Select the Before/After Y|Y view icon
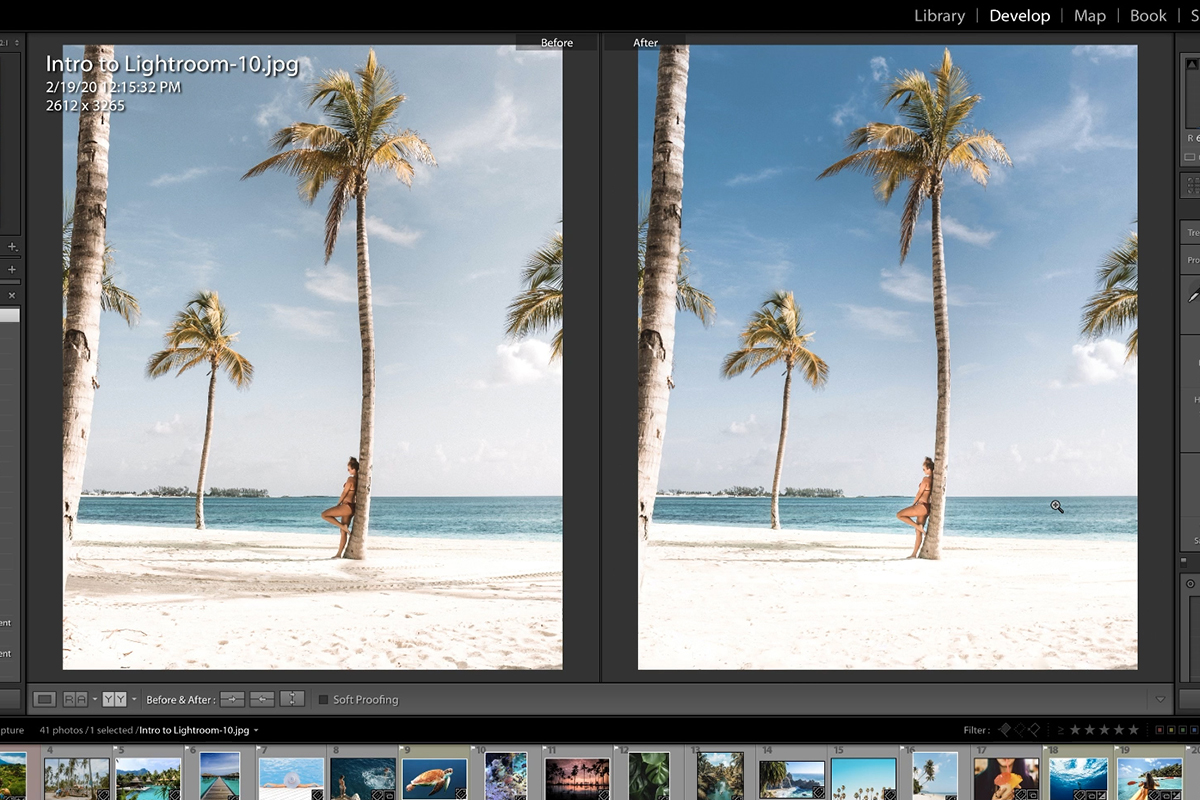The height and width of the screenshot is (800, 1200). point(114,699)
